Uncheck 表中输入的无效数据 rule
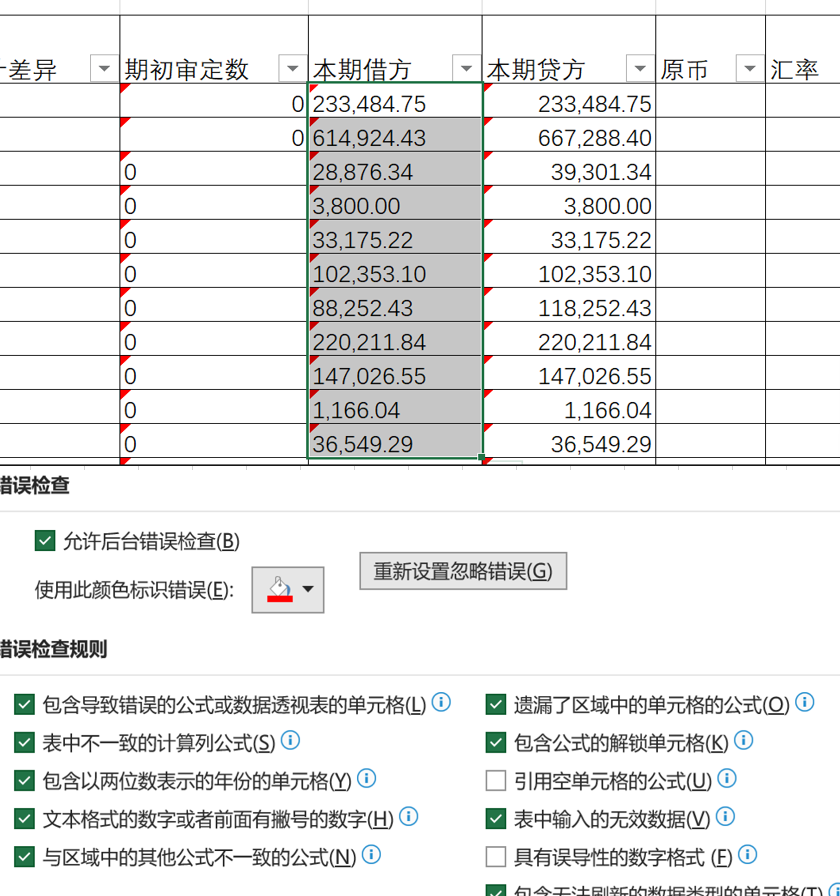Image resolution: width=840 pixels, height=896 pixels. click(x=496, y=819)
